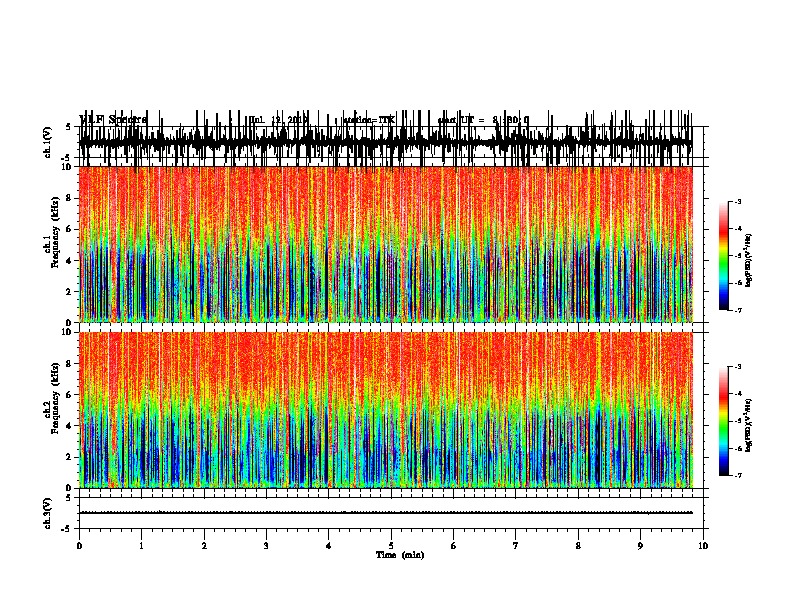Click the '6' kHz tick on ch.2 frequency axis

(69, 395)
